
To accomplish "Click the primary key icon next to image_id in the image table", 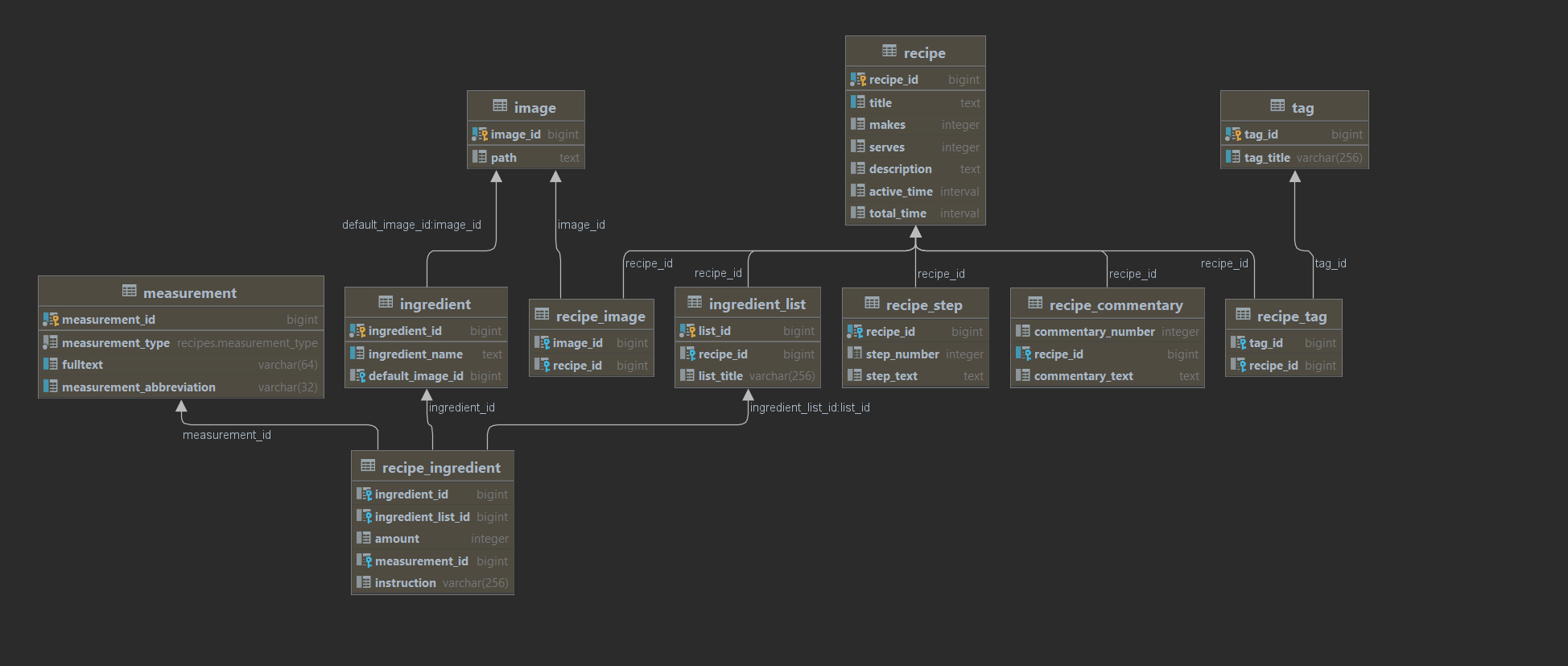I will click(480, 134).
